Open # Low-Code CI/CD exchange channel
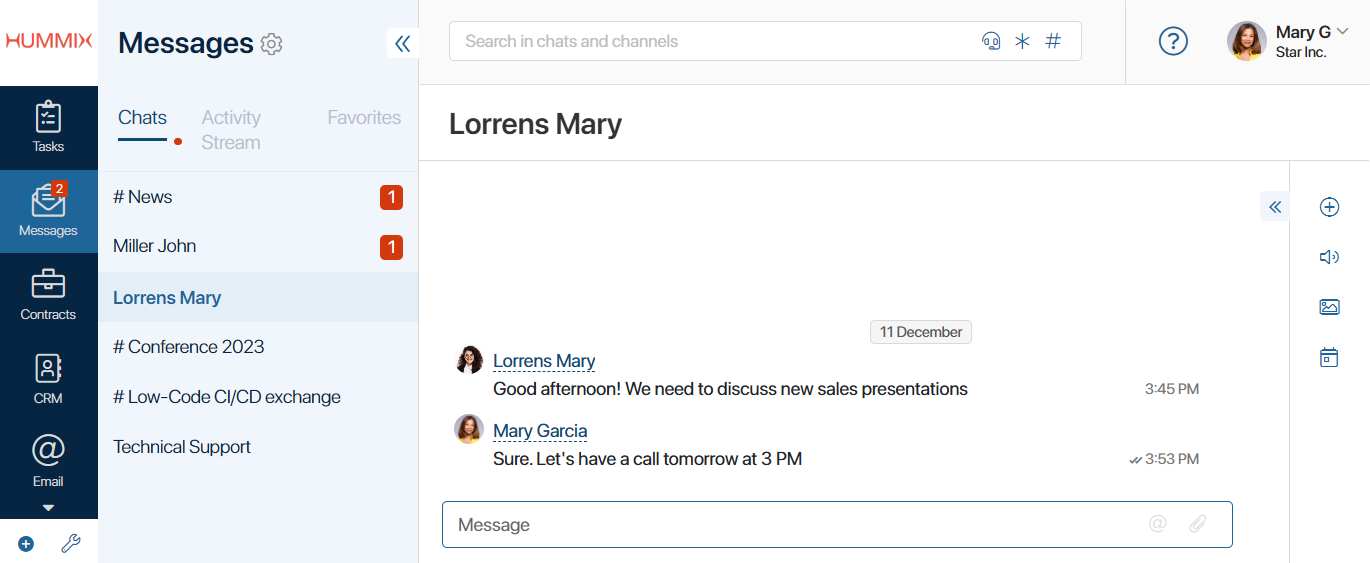The height and width of the screenshot is (563, 1370). pyautogui.click(x=258, y=397)
